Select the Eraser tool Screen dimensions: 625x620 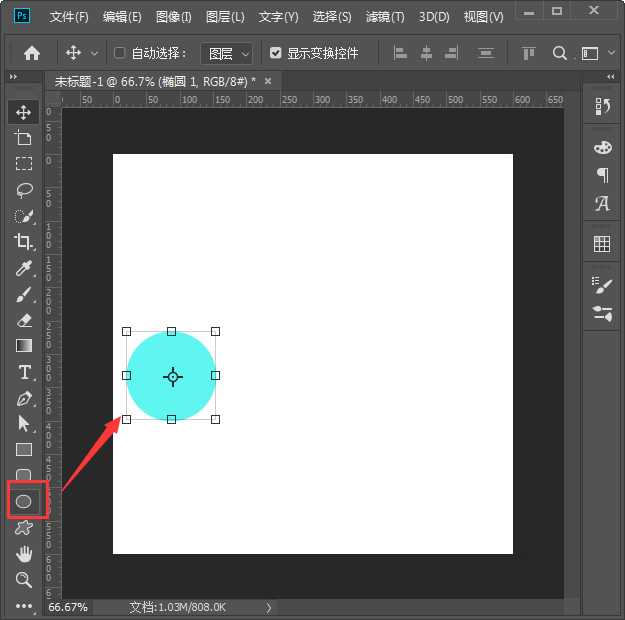pyautogui.click(x=24, y=320)
